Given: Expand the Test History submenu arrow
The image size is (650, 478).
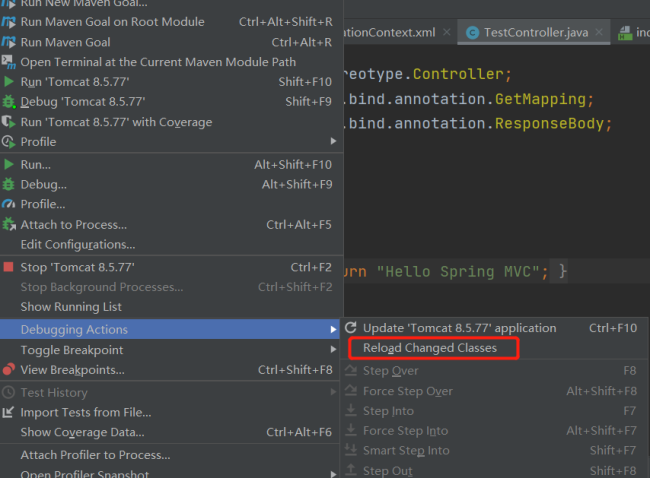Looking at the screenshot, I should [333, 392].
